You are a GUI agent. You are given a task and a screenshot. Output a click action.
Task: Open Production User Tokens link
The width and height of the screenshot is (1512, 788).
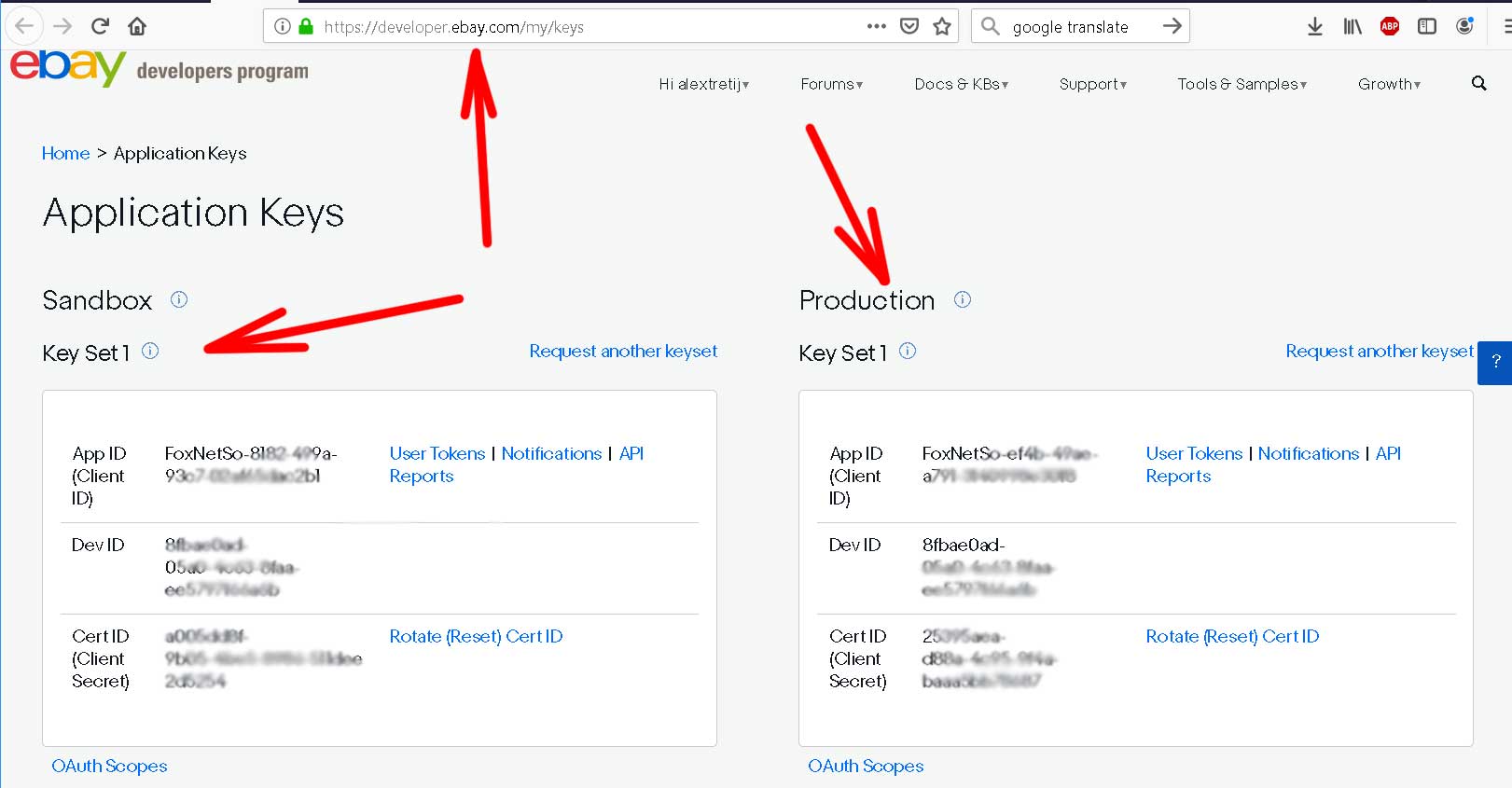pos(1194,453)
